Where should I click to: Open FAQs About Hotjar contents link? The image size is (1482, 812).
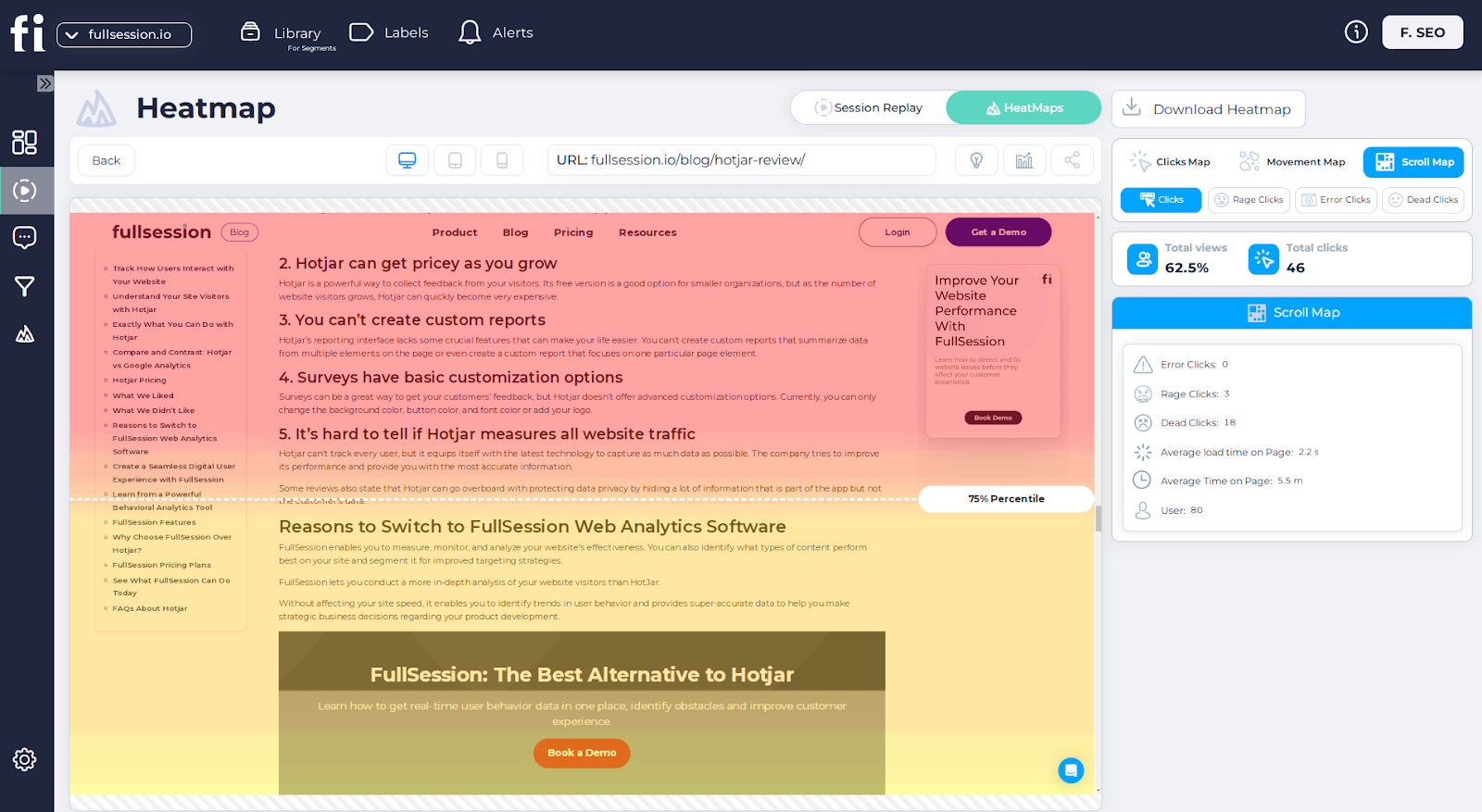[149, 608]
